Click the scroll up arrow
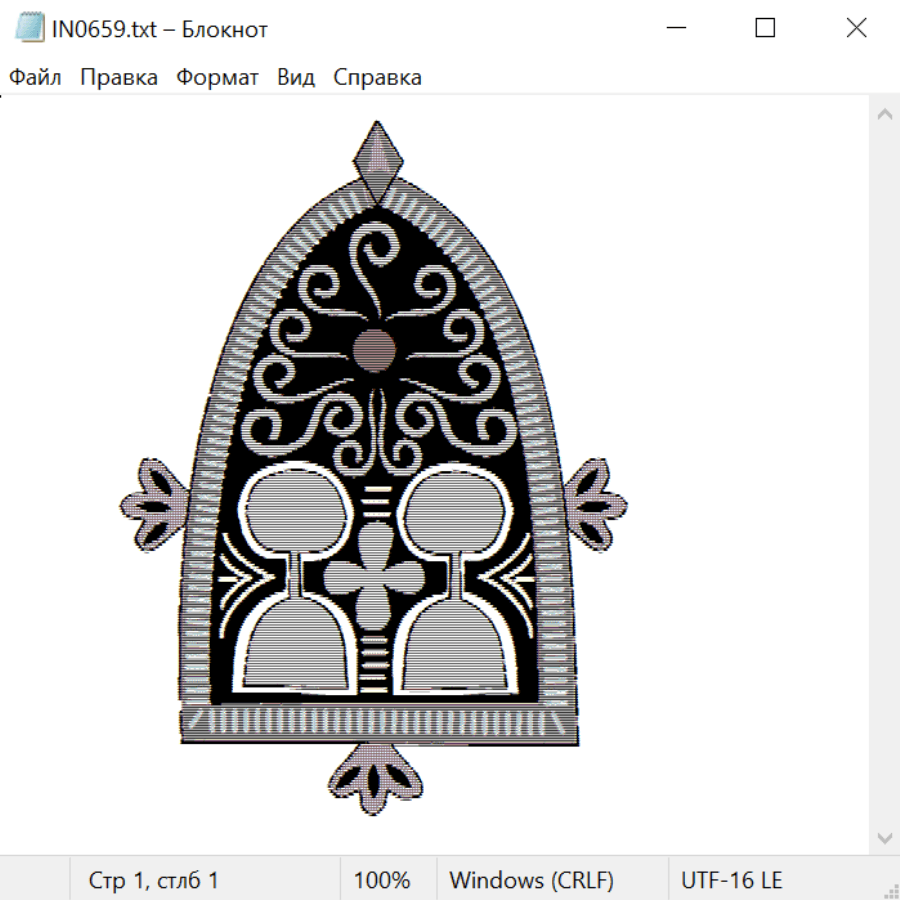The image size is (900, 900). [x=884, y=115]
